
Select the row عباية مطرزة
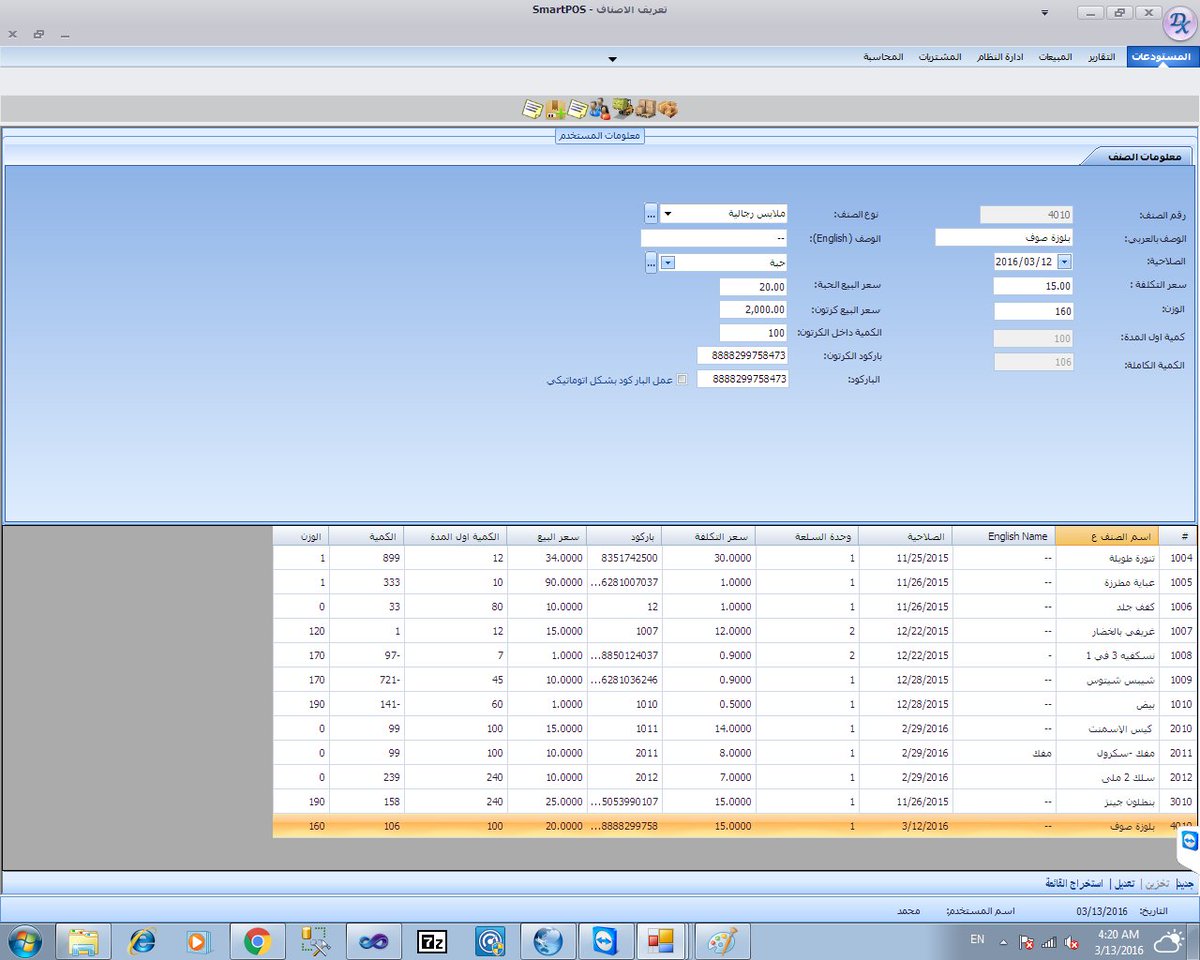[735, 582]
